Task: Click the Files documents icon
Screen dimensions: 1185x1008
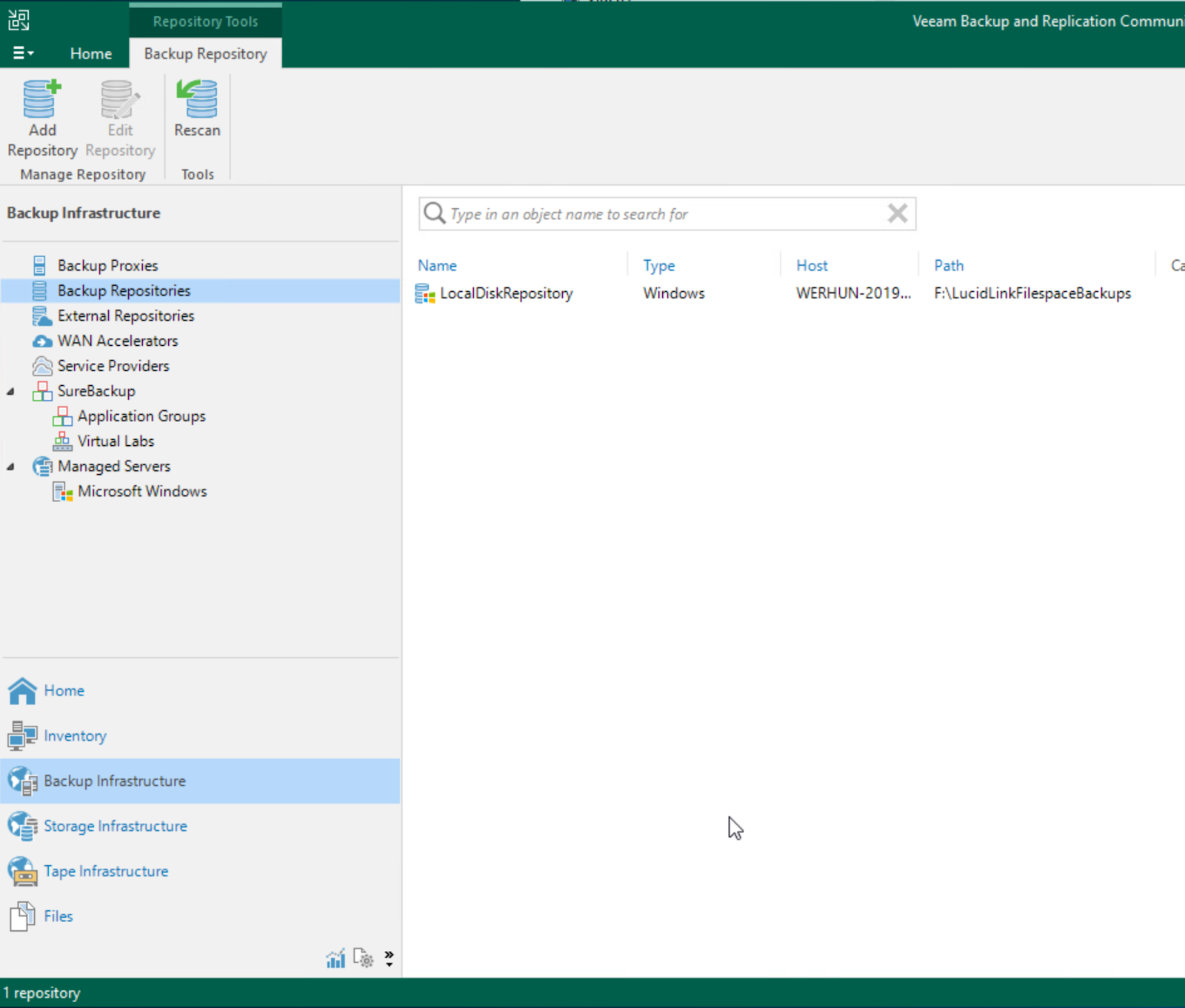Action: [22, 917]
